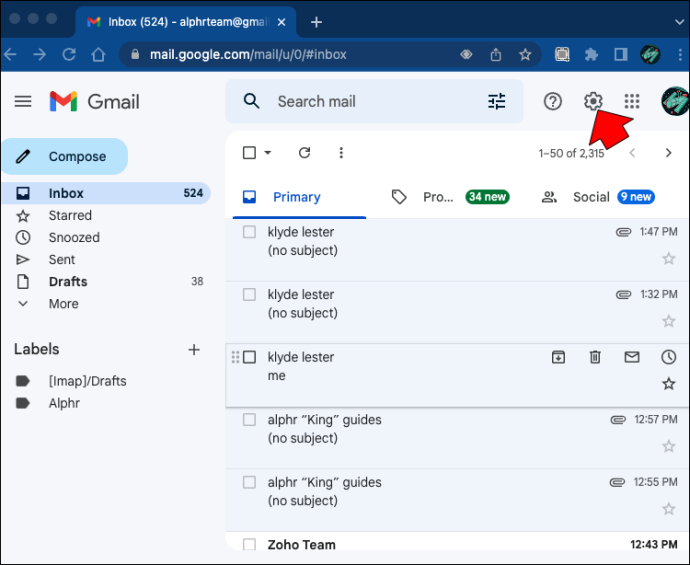Go to older messages page
Image resolution: width=690 pixels, height=565 pixels.
click(x=668, y=153)
